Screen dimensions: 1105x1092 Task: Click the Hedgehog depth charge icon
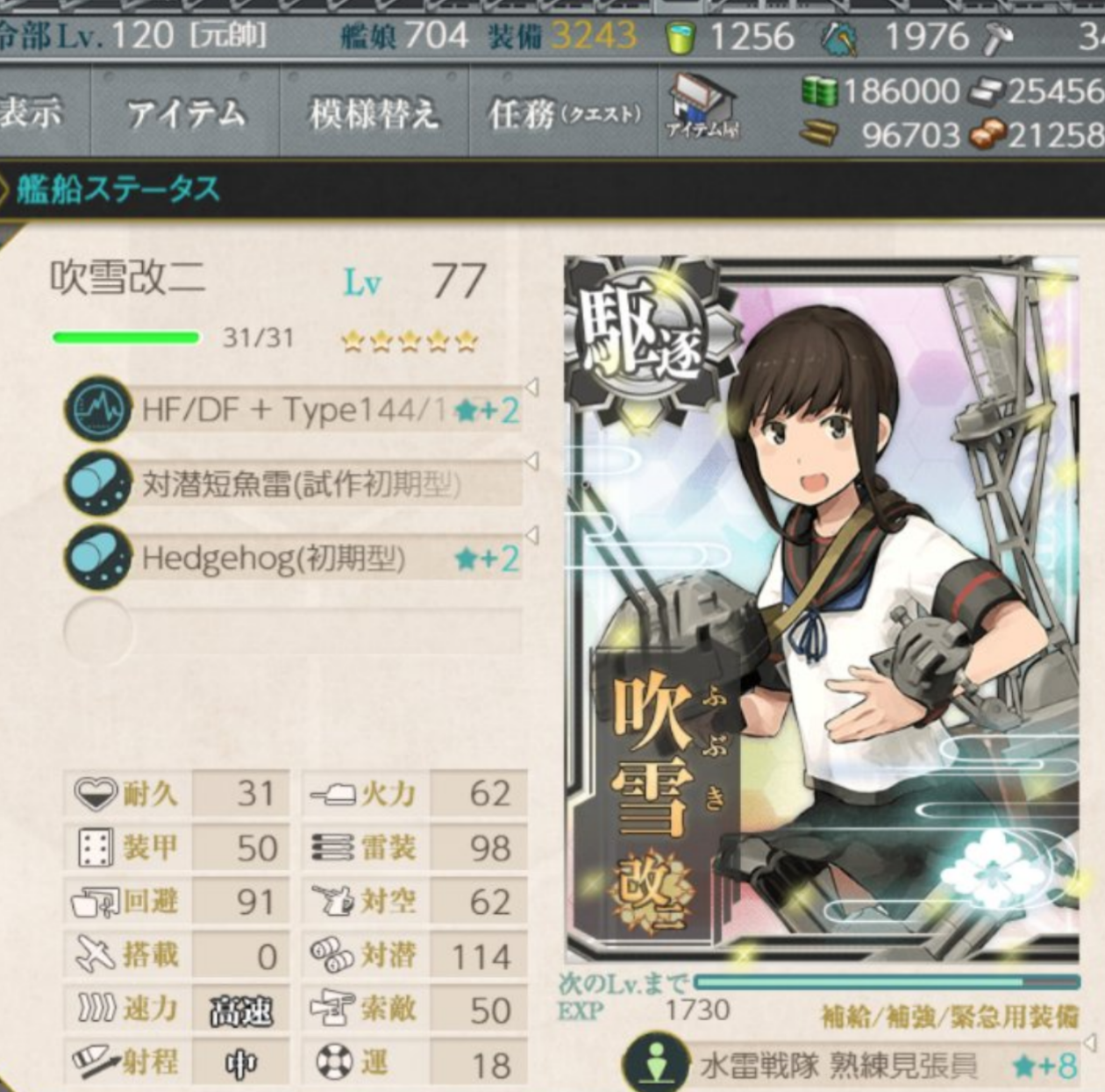[97, 558]
